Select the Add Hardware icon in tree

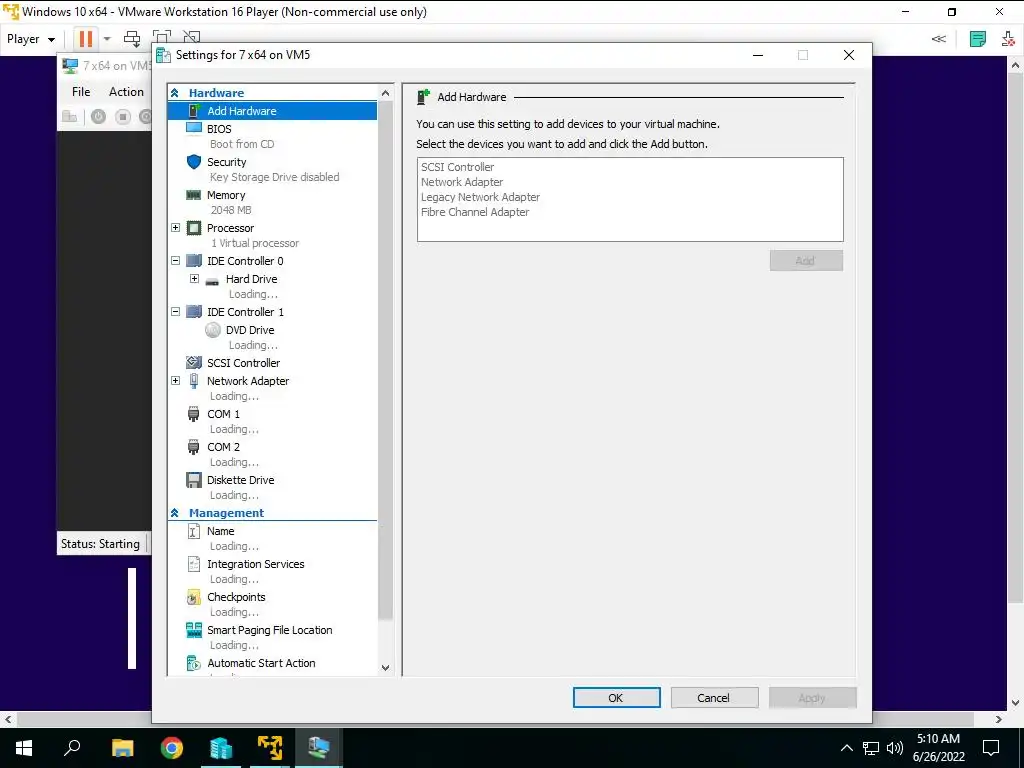(194, 111)
